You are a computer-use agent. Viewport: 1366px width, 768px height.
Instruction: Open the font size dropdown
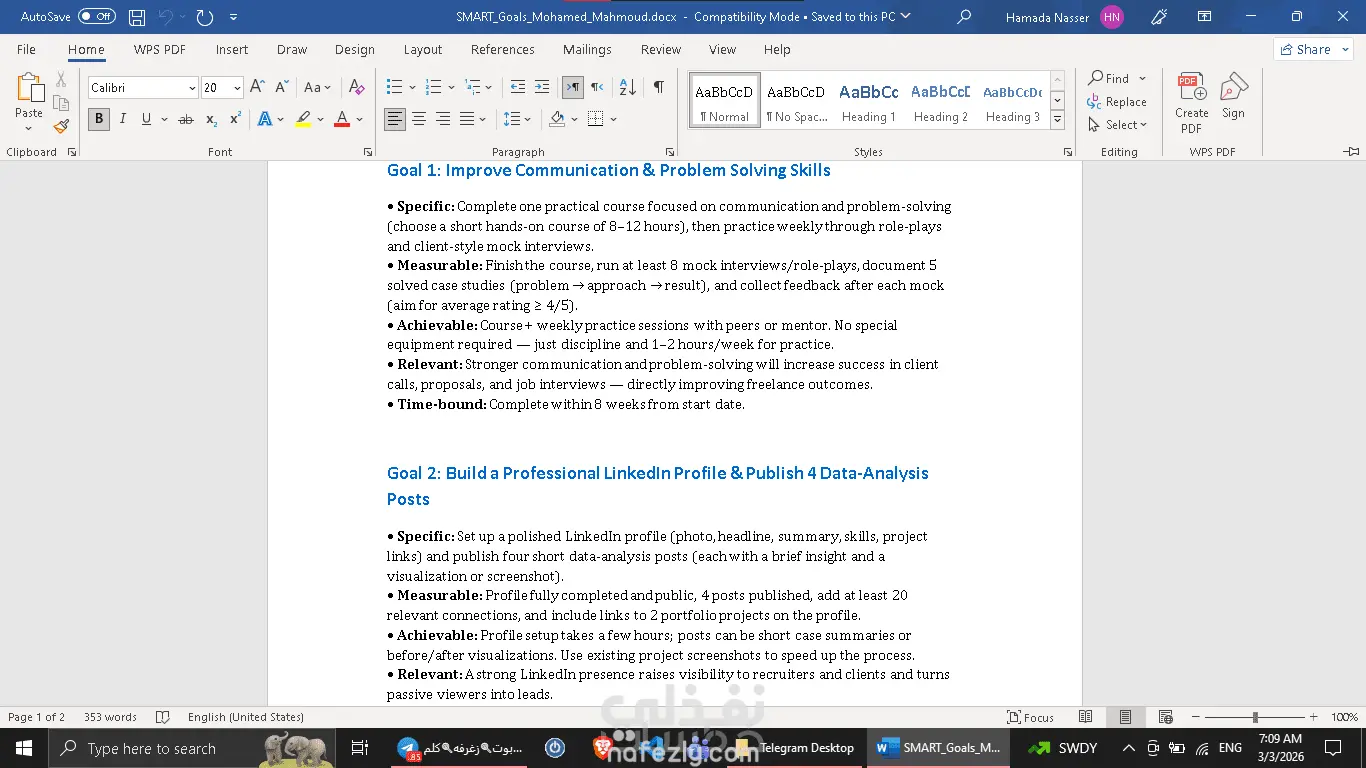point(237,88)
